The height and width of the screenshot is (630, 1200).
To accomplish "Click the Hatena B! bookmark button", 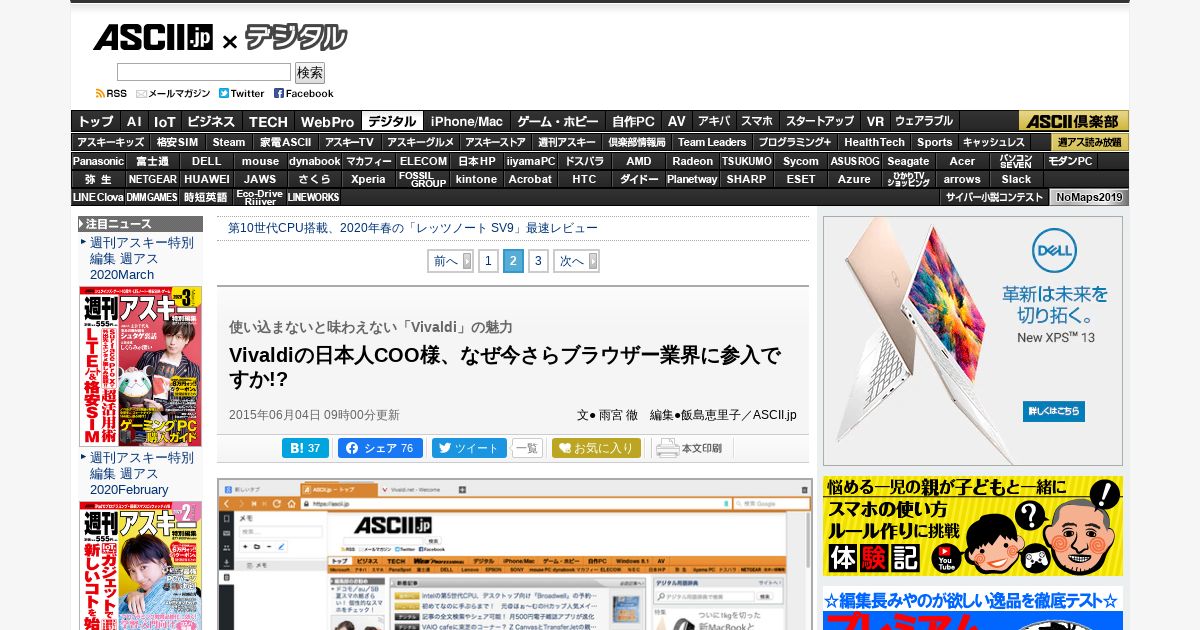I will pyautogui.click(x=305, y=448).
